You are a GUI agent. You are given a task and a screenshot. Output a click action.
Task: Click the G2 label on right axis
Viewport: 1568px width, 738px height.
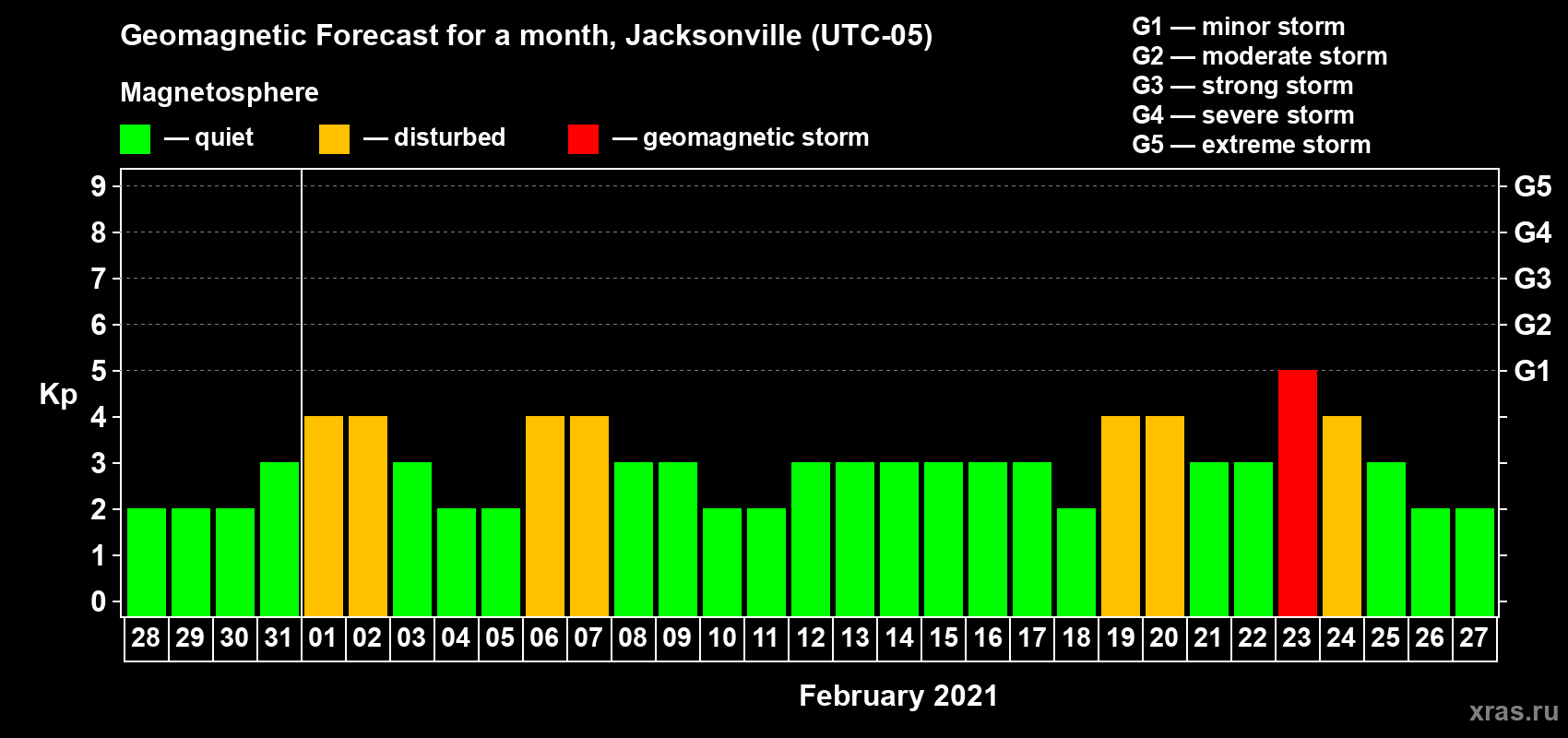click(1533, 325)
